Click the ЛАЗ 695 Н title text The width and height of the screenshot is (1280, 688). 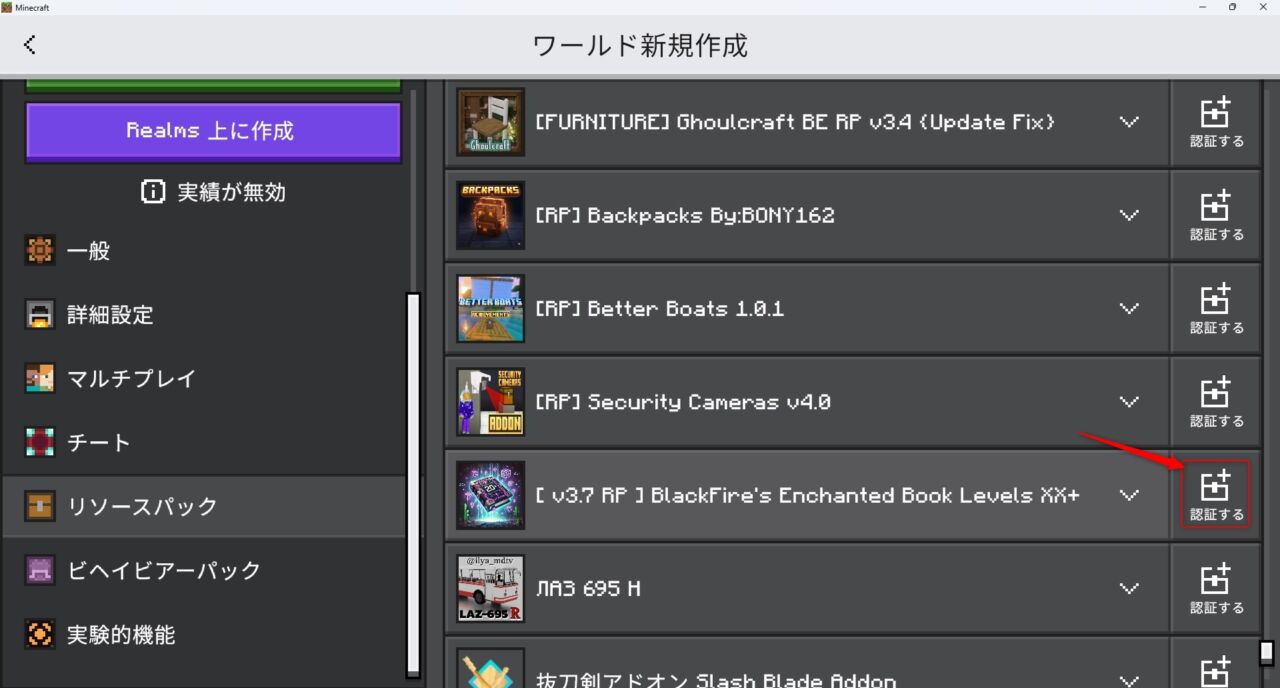(588, 588)
